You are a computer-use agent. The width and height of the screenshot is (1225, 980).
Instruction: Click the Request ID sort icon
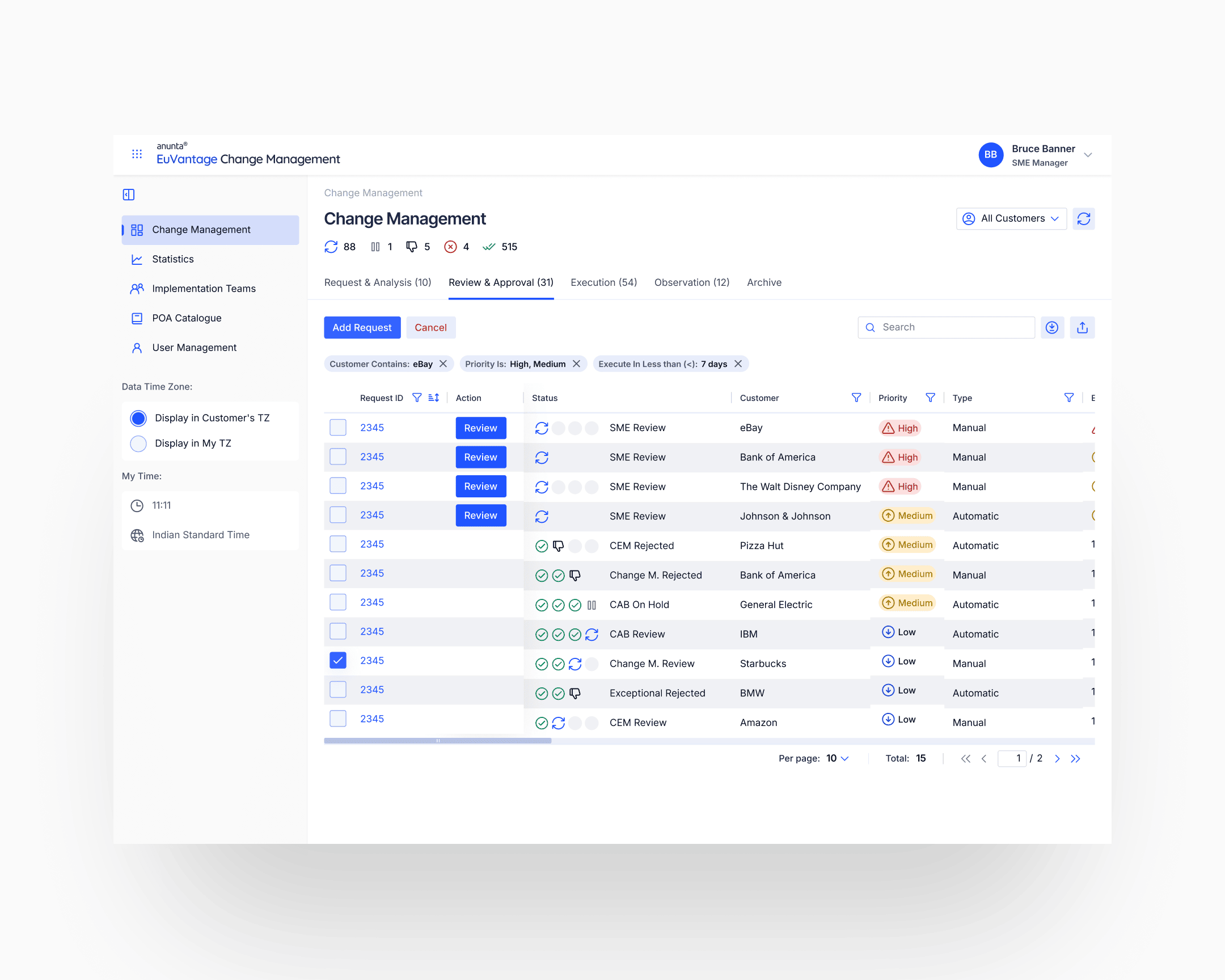[x=432, y=398]
